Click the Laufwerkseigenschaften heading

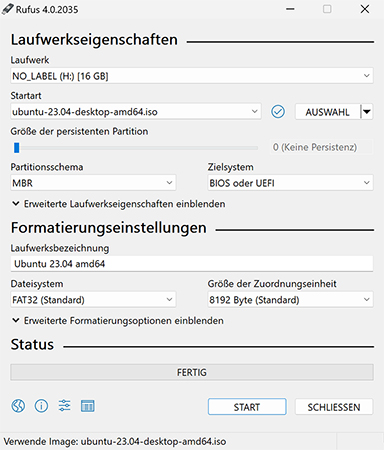coord(94,39)
